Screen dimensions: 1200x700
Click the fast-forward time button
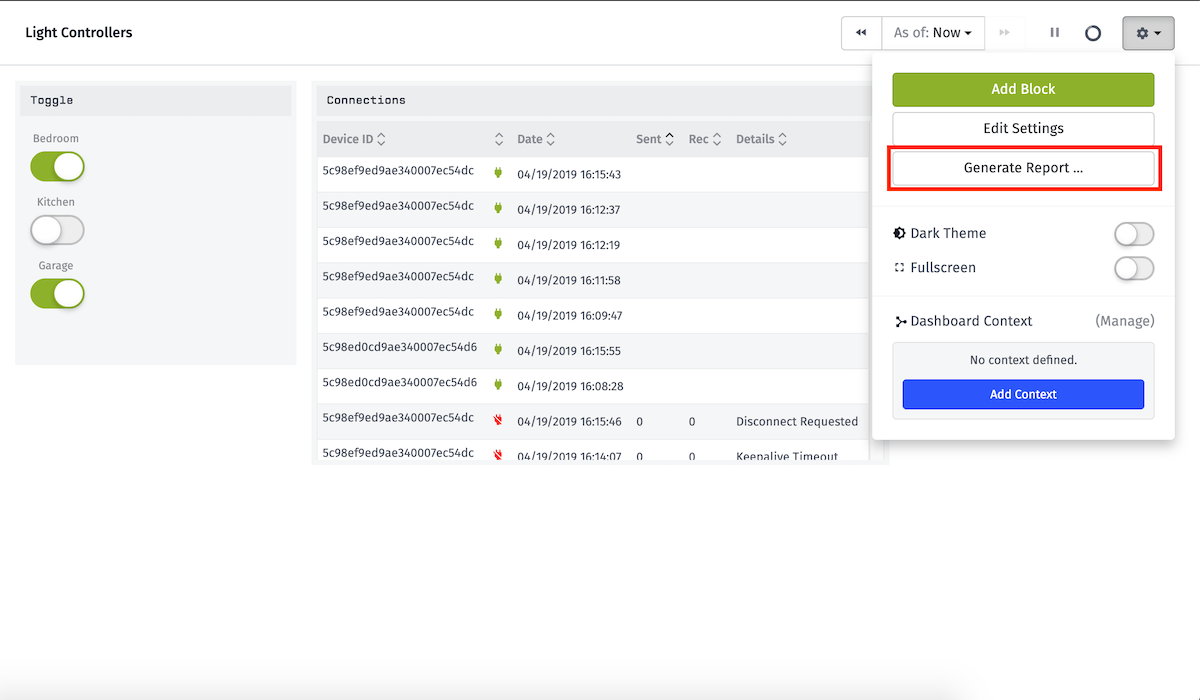(x=1004, y=33)
